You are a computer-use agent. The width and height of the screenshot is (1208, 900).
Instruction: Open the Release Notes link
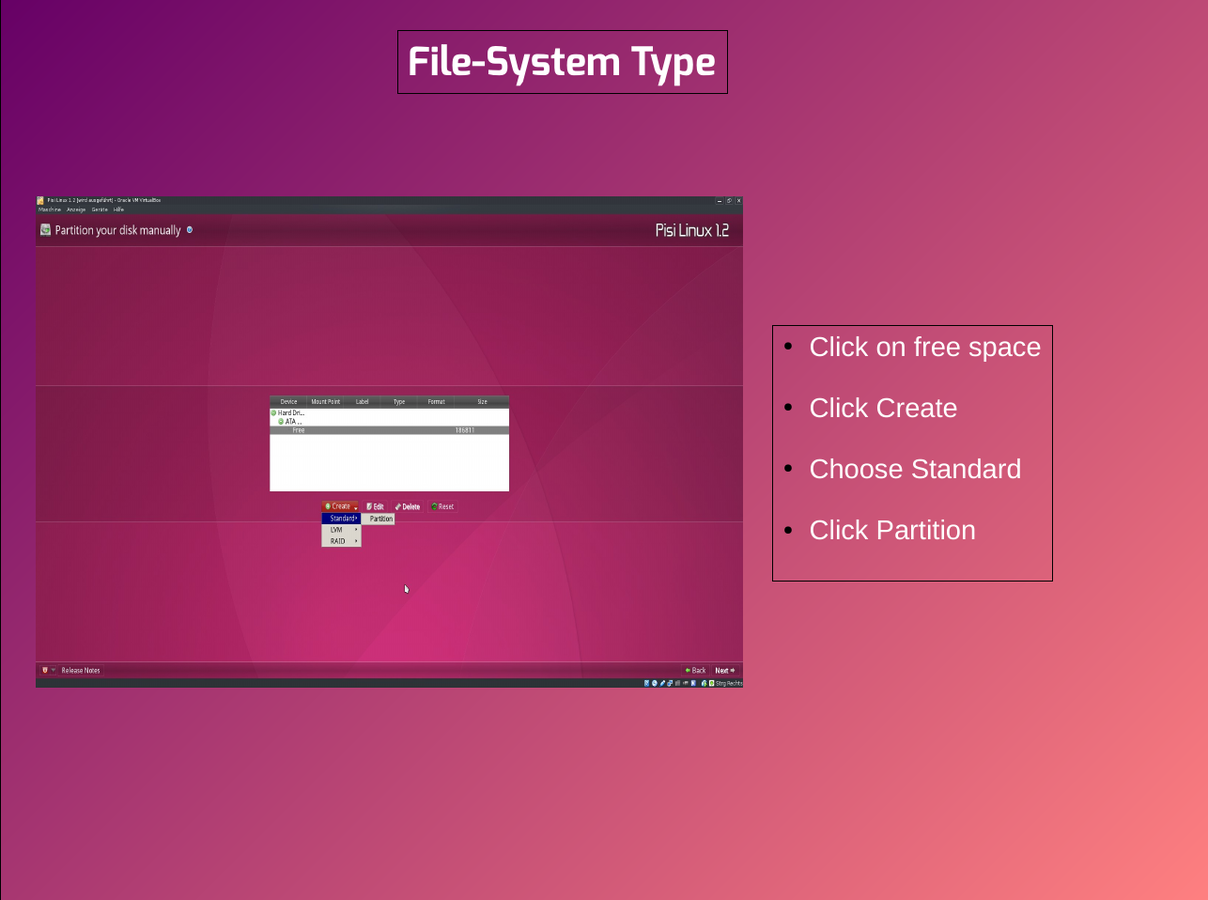[x=81, y=670]
